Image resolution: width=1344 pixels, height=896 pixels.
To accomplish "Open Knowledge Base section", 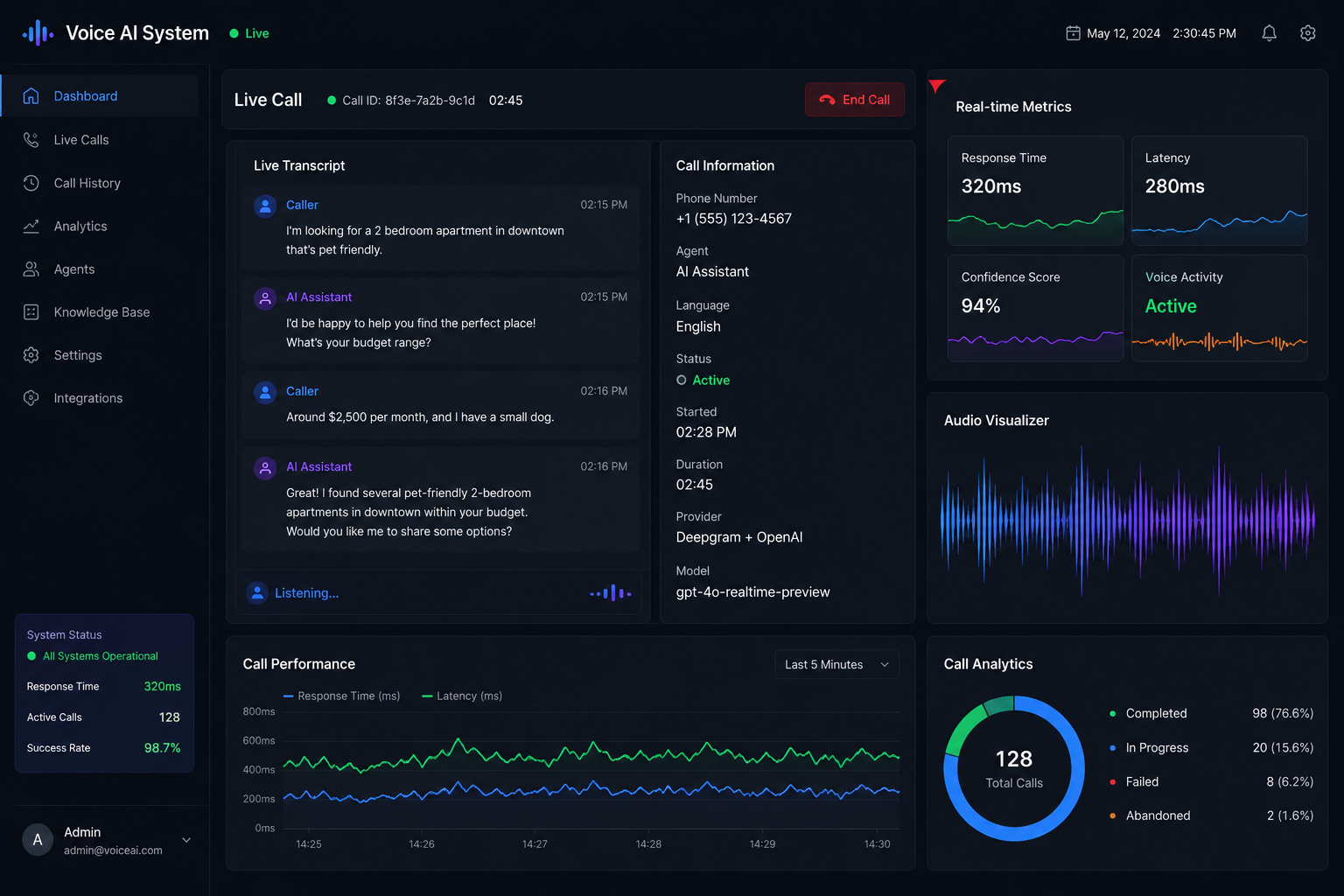I will (x=100, y=311).
